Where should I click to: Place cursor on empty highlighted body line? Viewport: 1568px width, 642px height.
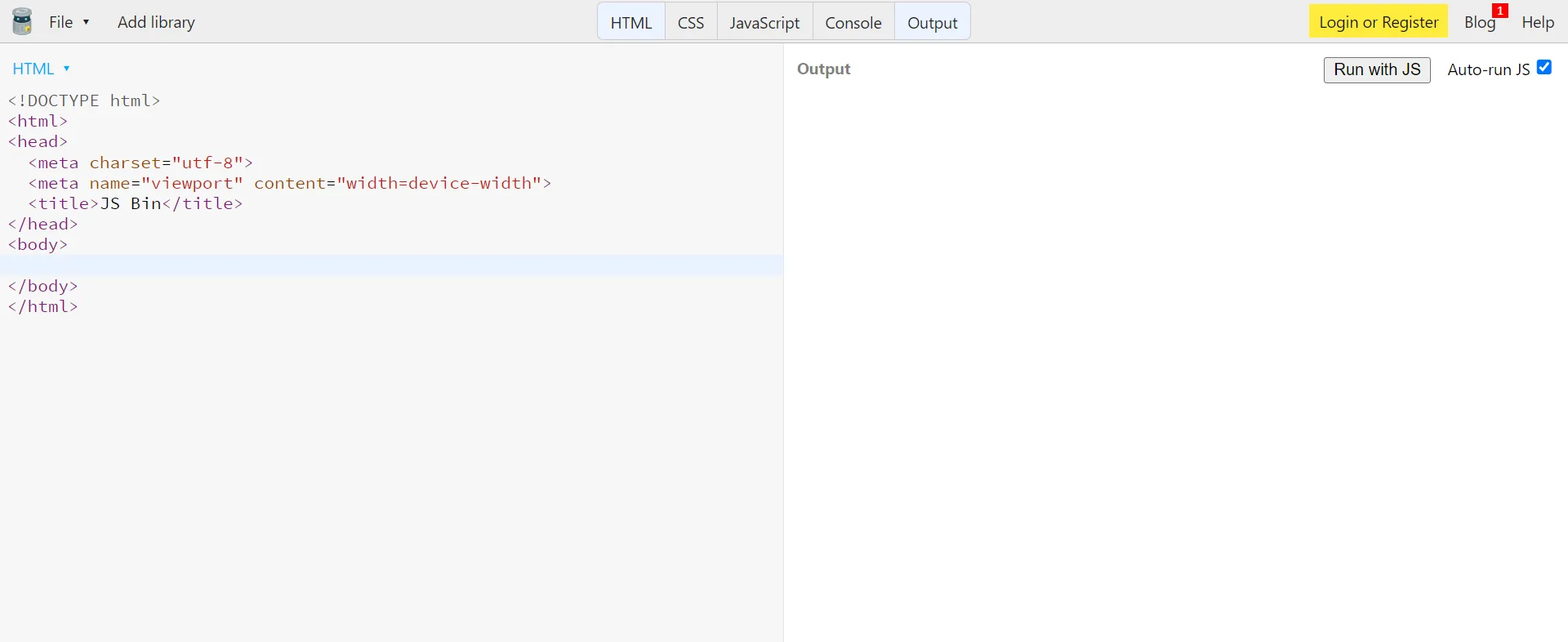point(391,265)
